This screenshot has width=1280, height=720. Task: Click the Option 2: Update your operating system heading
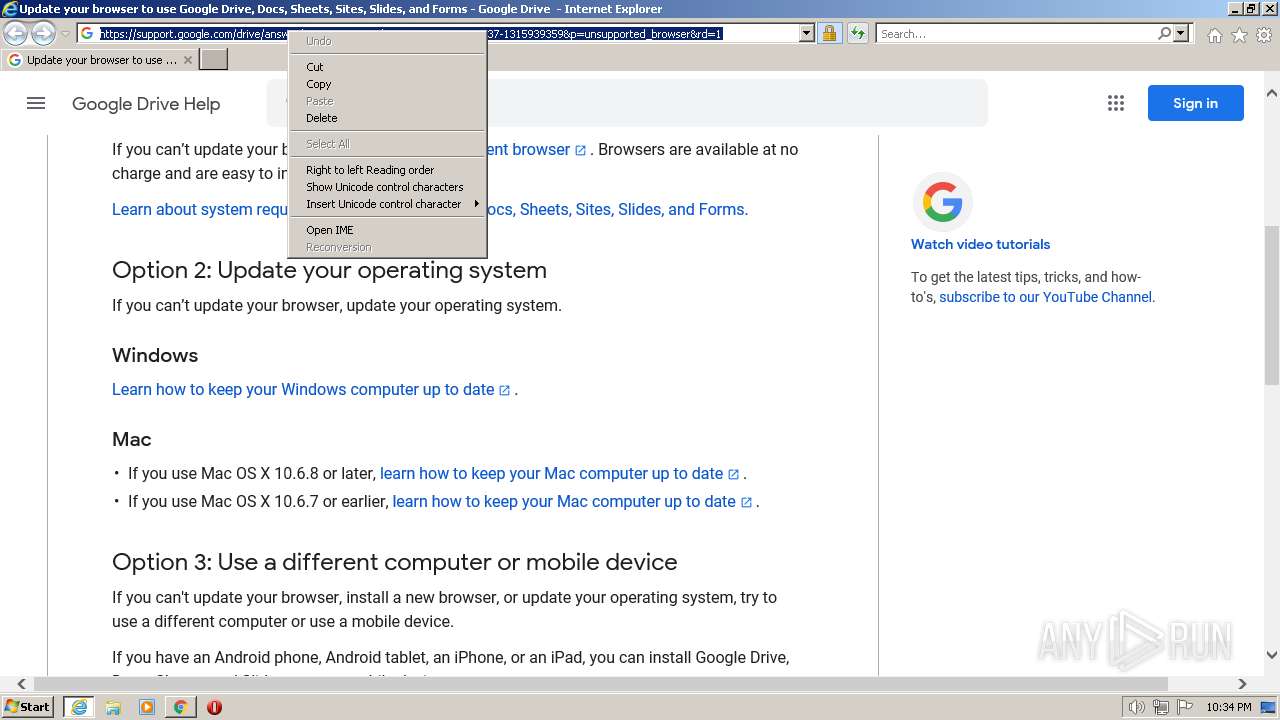point(329,270)
